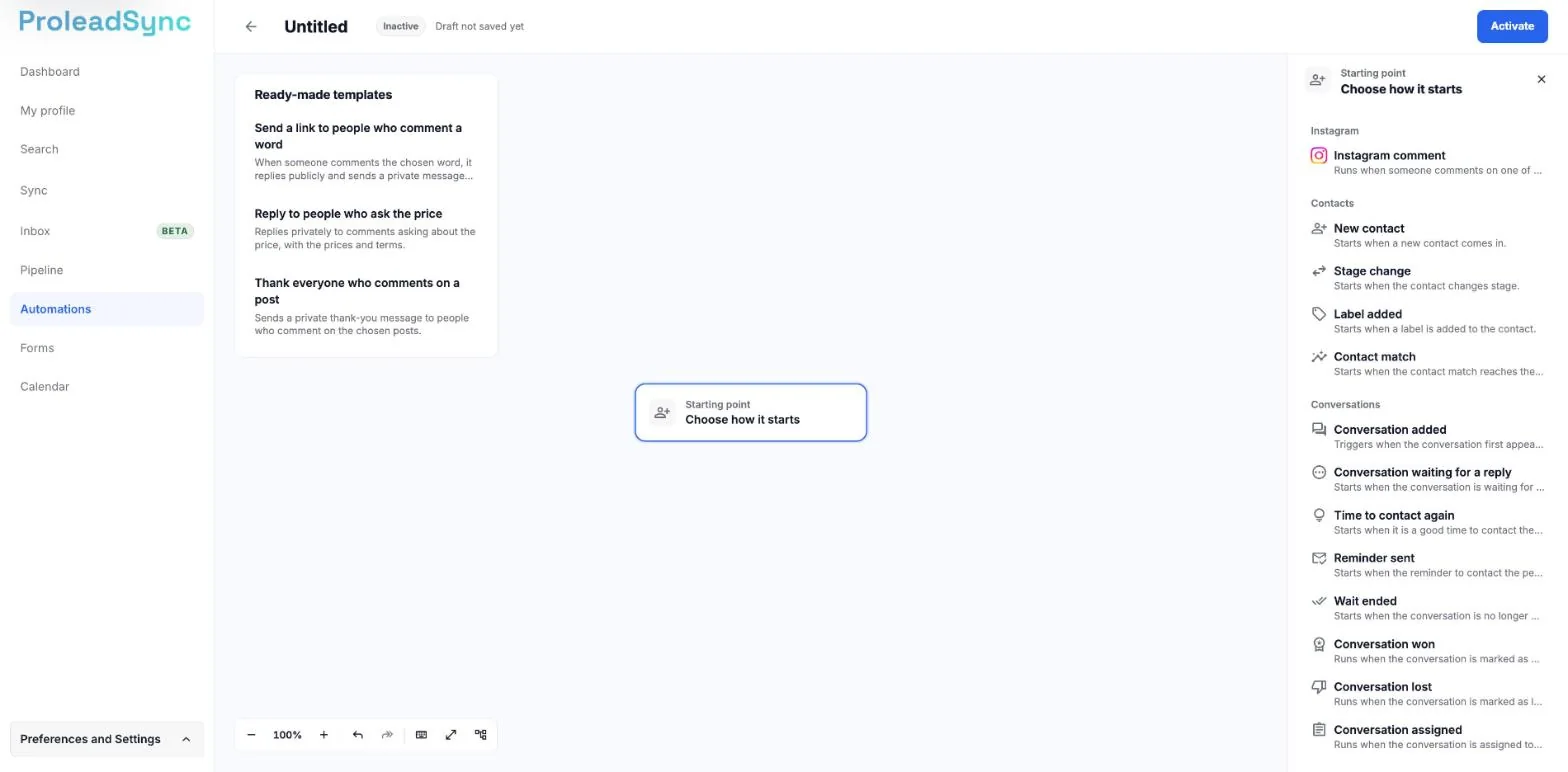Choose the Wait ended trigger
The height and width of the screenshot is (772, 1568).
coord(1427,608)
